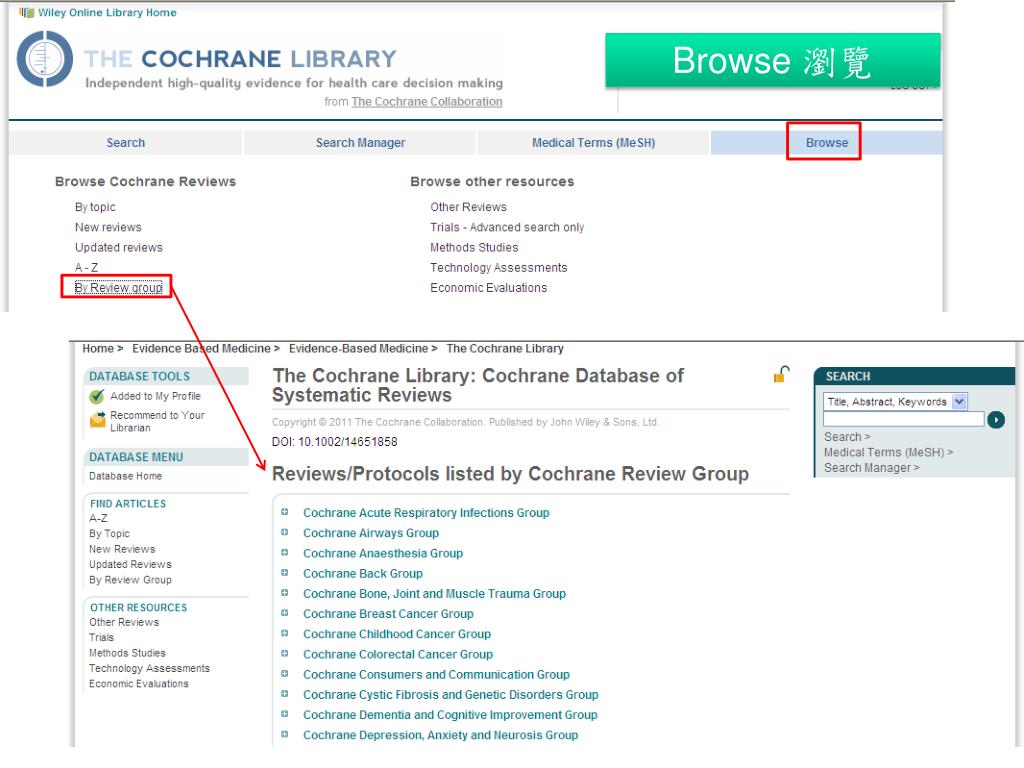Open the Search Manager tab
This screenshot has width=1024, height=768.
click(x=360, y=143)
